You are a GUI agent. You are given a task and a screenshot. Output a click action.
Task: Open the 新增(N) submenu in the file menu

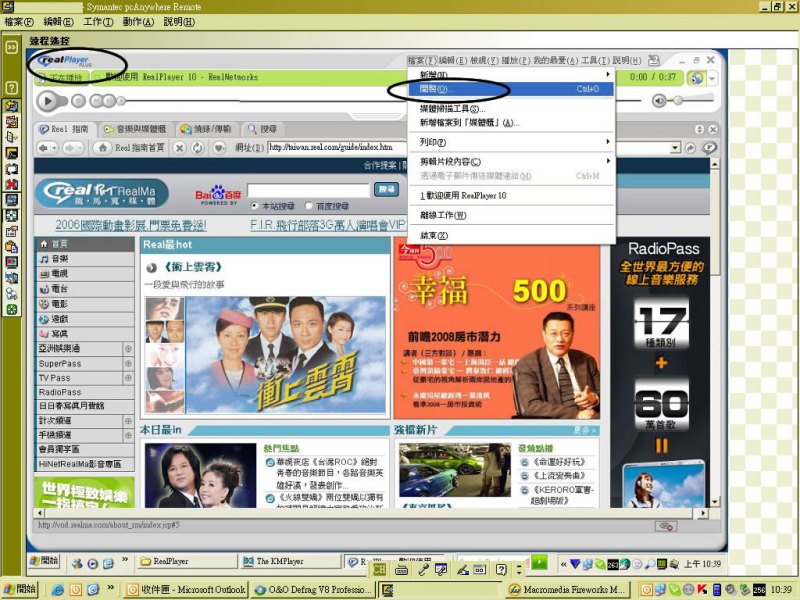tap(511, 74)
